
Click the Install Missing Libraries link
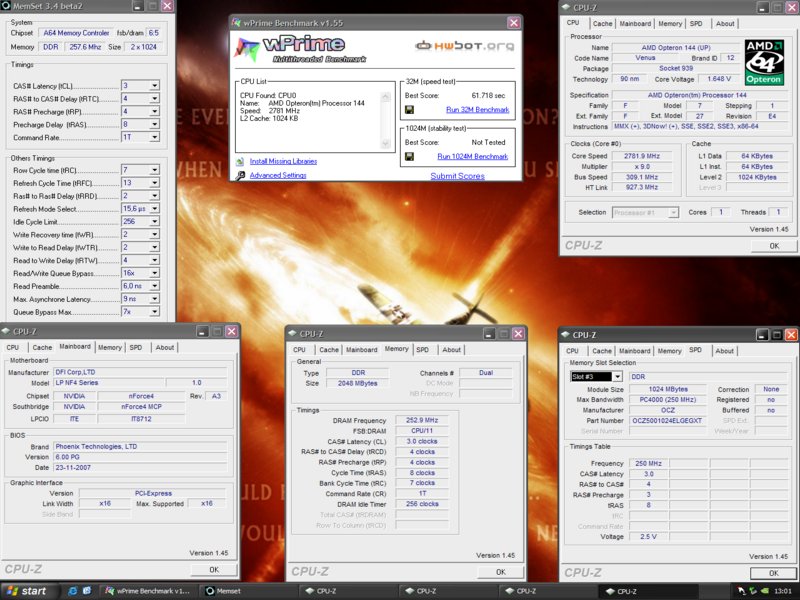[283, 161]
